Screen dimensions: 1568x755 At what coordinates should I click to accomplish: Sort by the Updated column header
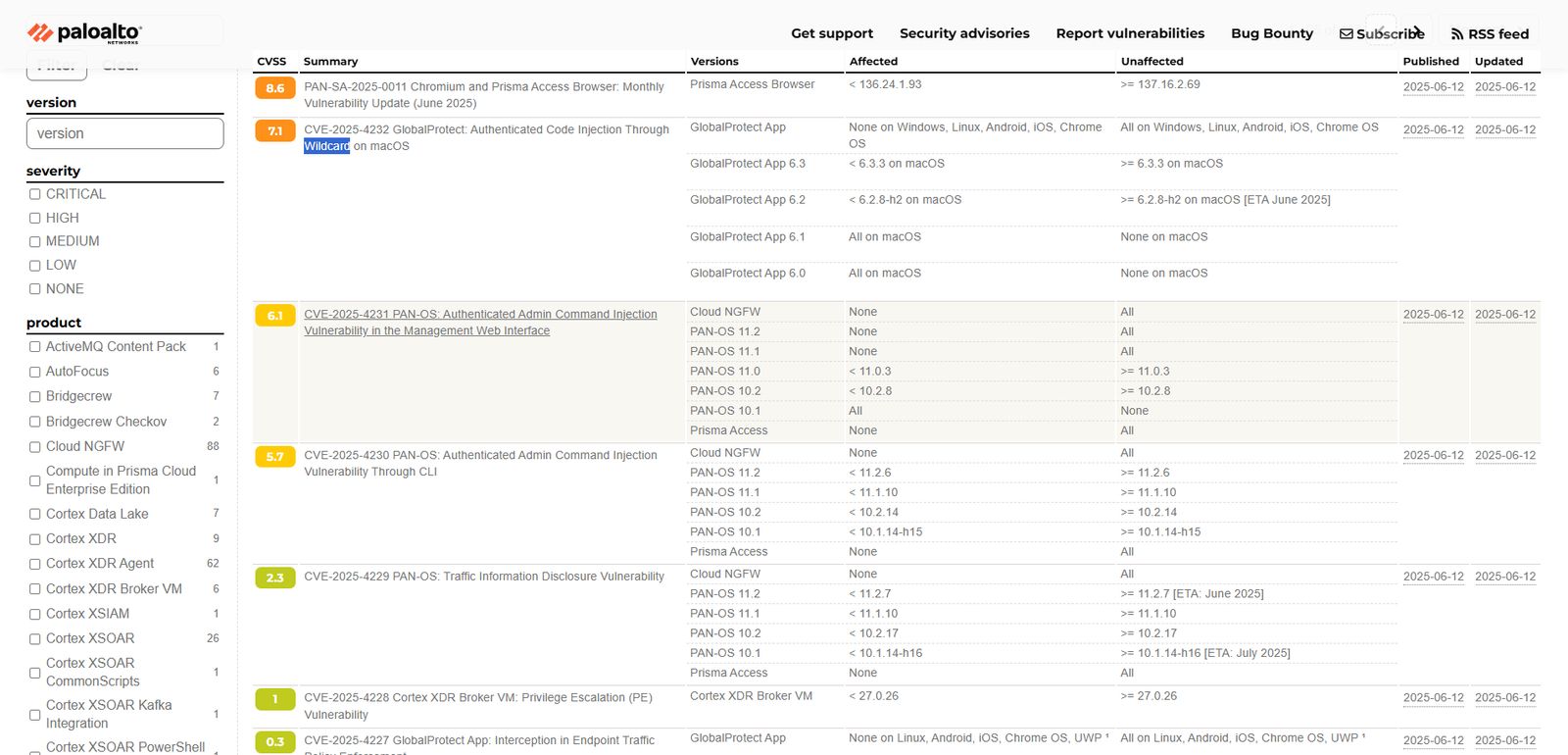(x=1498, y=61)
